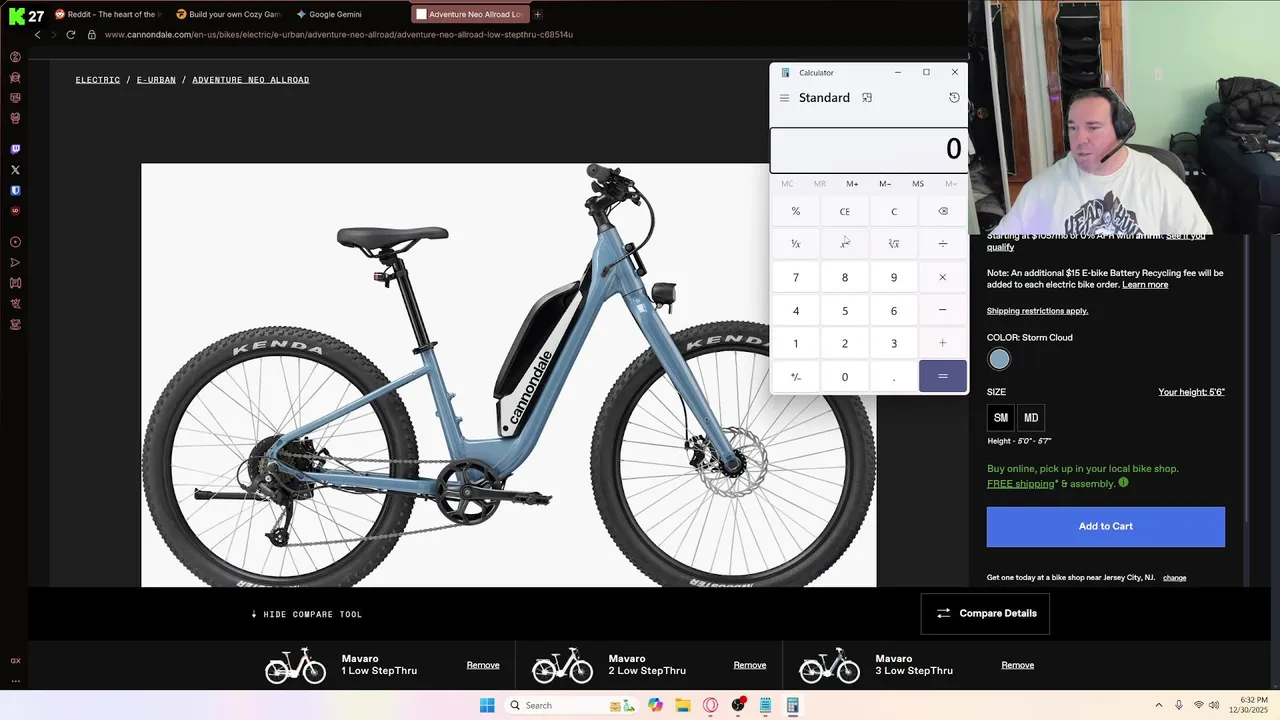Toggle Calculator keep-on-top mode
Screen dimensions: 1280x720
(x=867, y=98)
